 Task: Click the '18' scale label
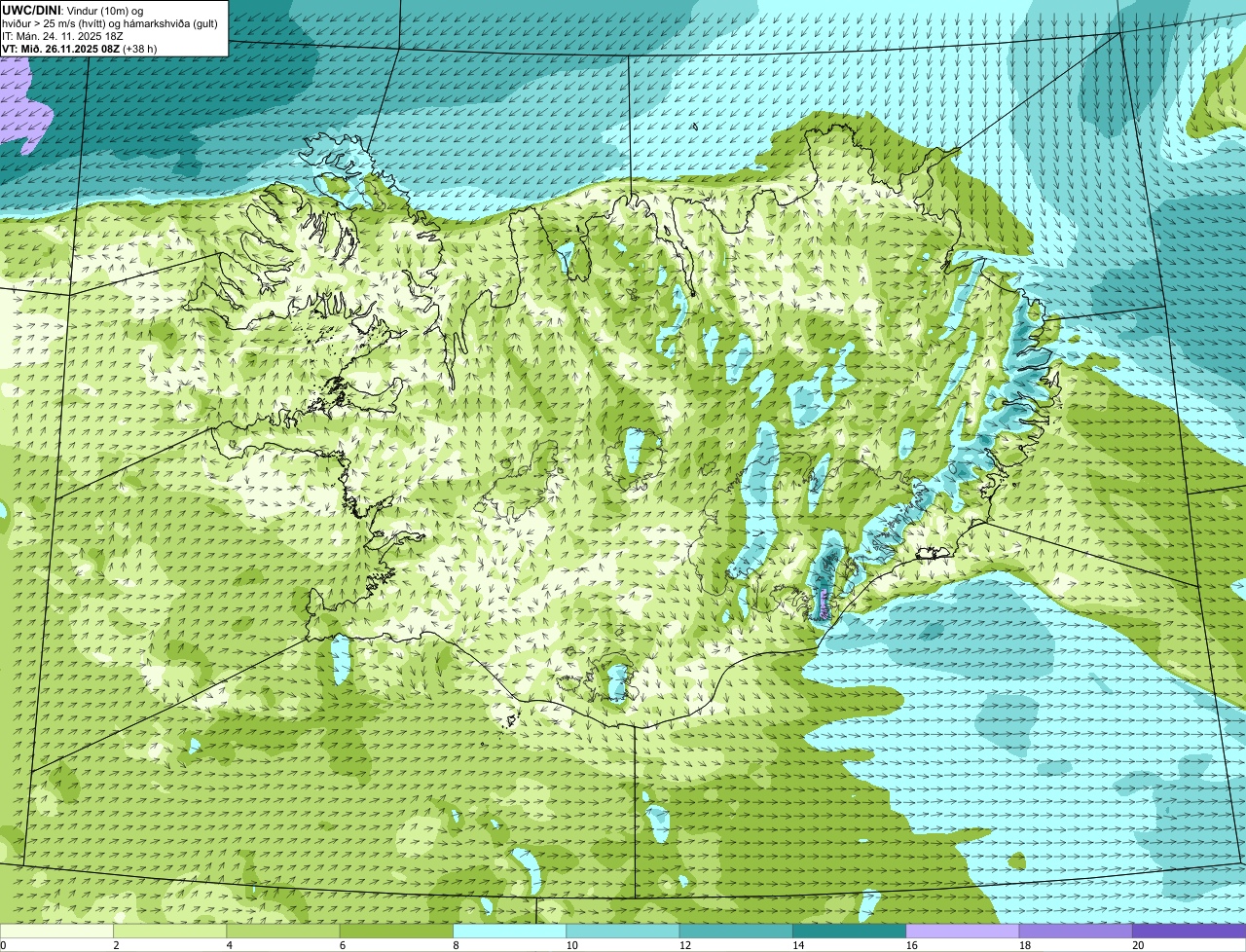(1024, 945)
